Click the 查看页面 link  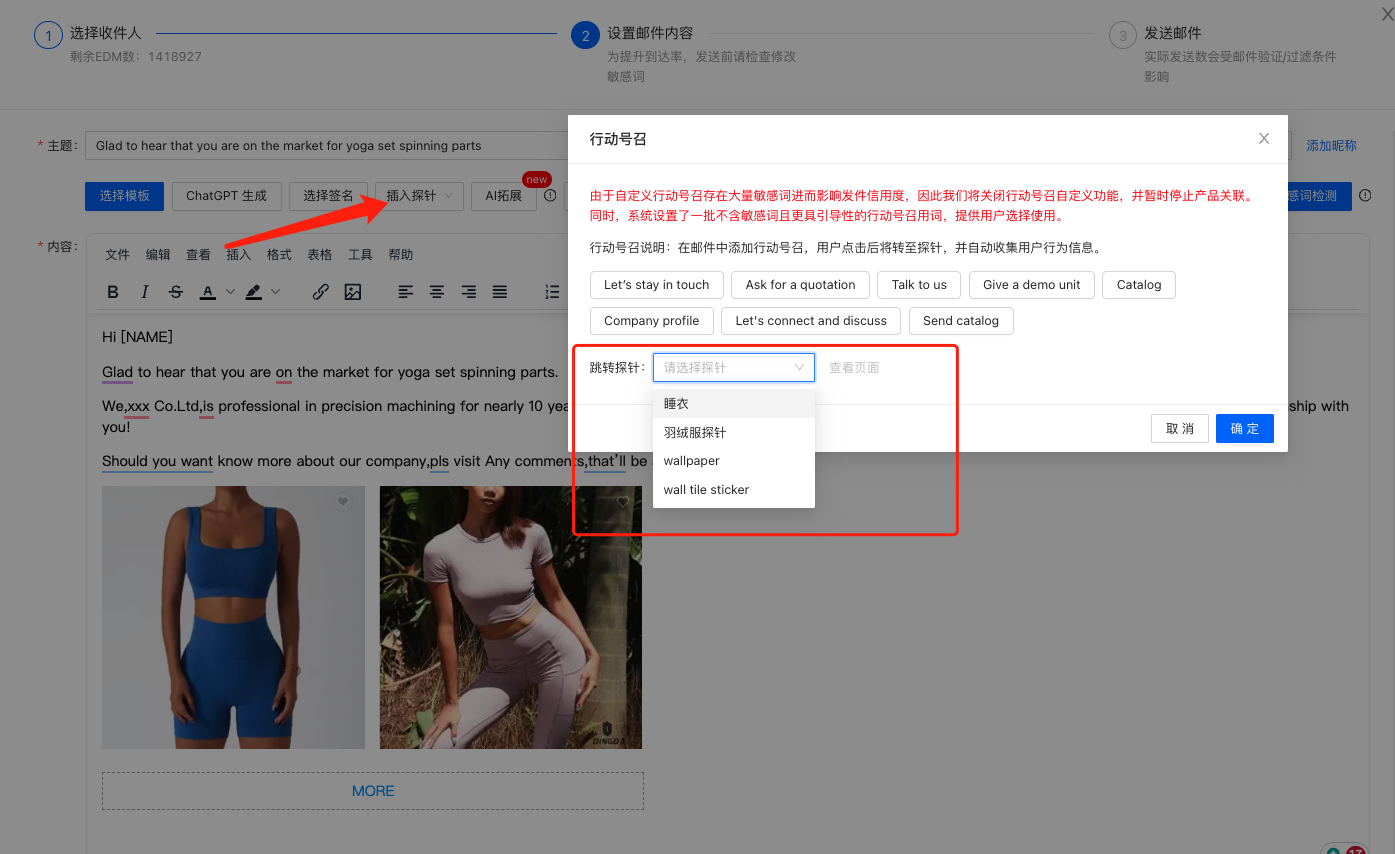pos(854,367)
